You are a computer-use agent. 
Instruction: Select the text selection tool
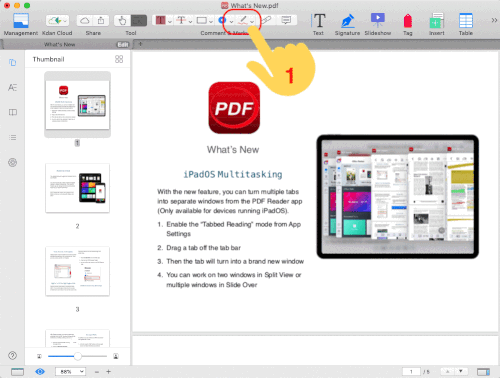[139, 21]
